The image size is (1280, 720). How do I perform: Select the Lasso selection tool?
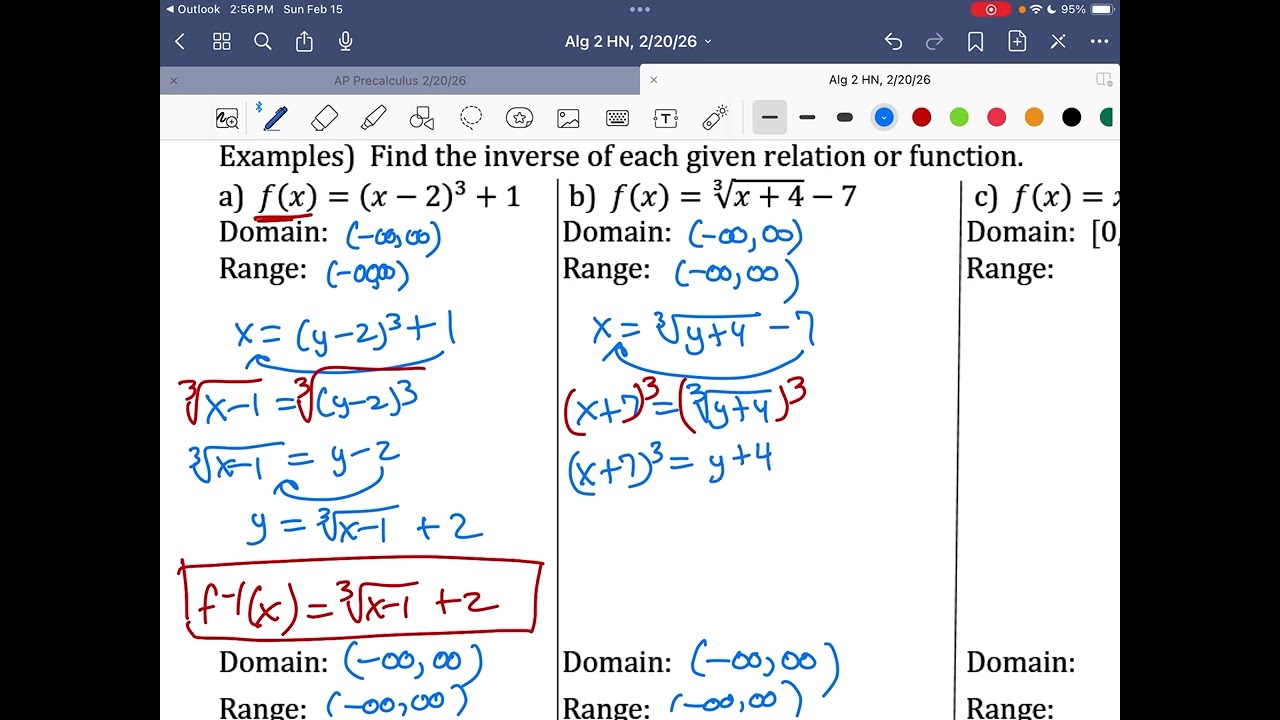pos(471,118)
